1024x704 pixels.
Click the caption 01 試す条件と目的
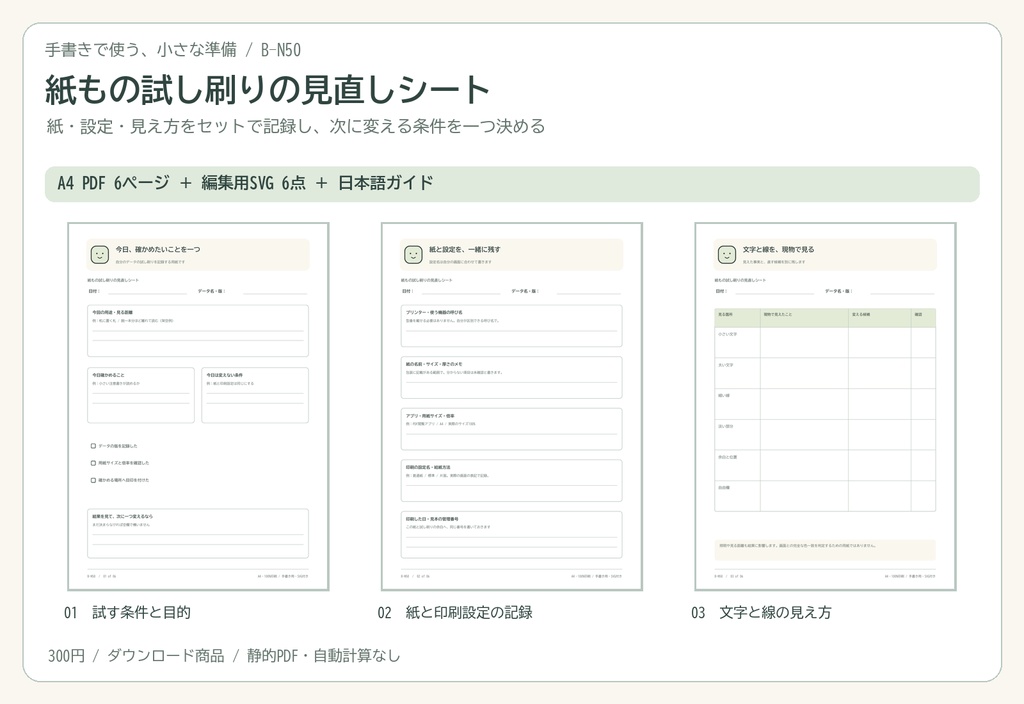click(x=127, y=613)
